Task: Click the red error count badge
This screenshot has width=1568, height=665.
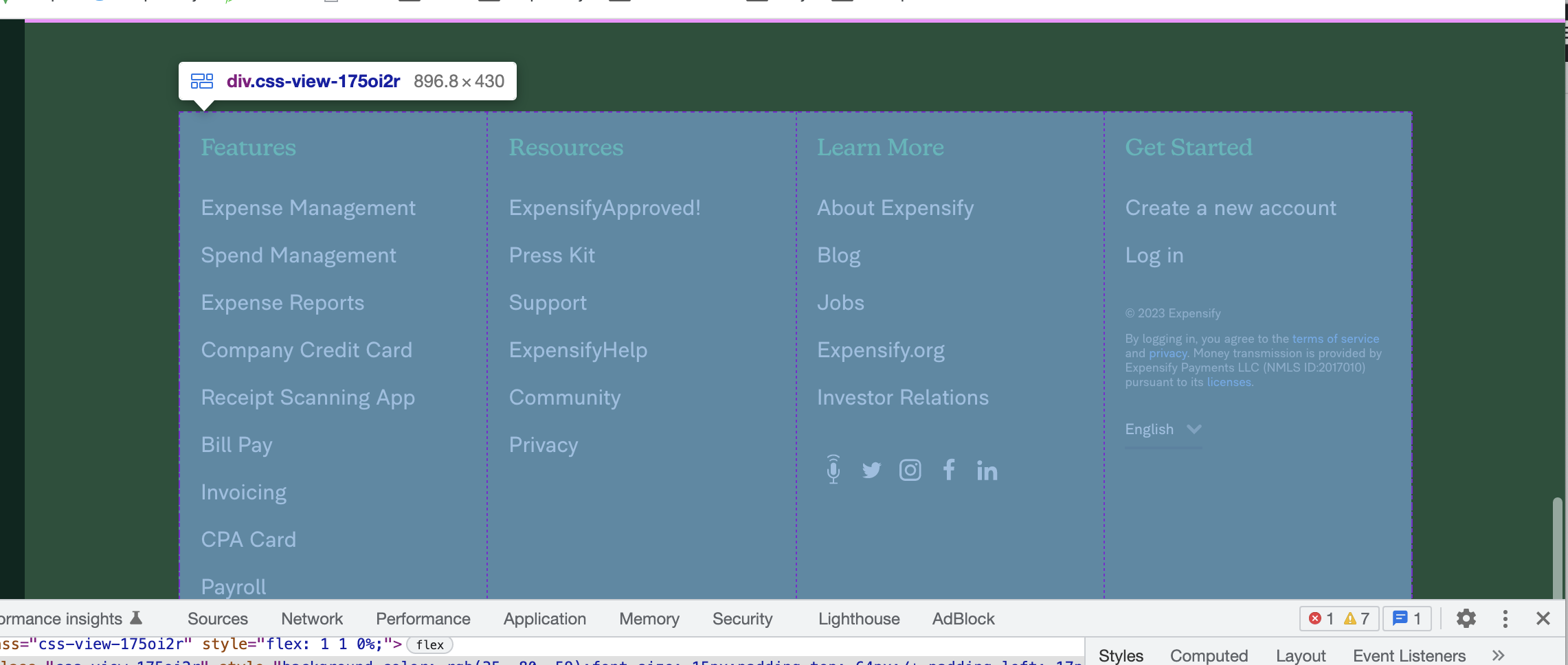Action: point(1321,619)
